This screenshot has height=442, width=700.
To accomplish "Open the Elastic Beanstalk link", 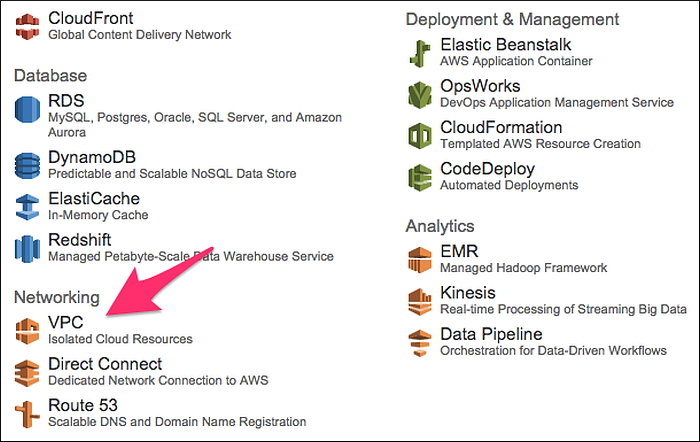I will click(x=506, y=45).
